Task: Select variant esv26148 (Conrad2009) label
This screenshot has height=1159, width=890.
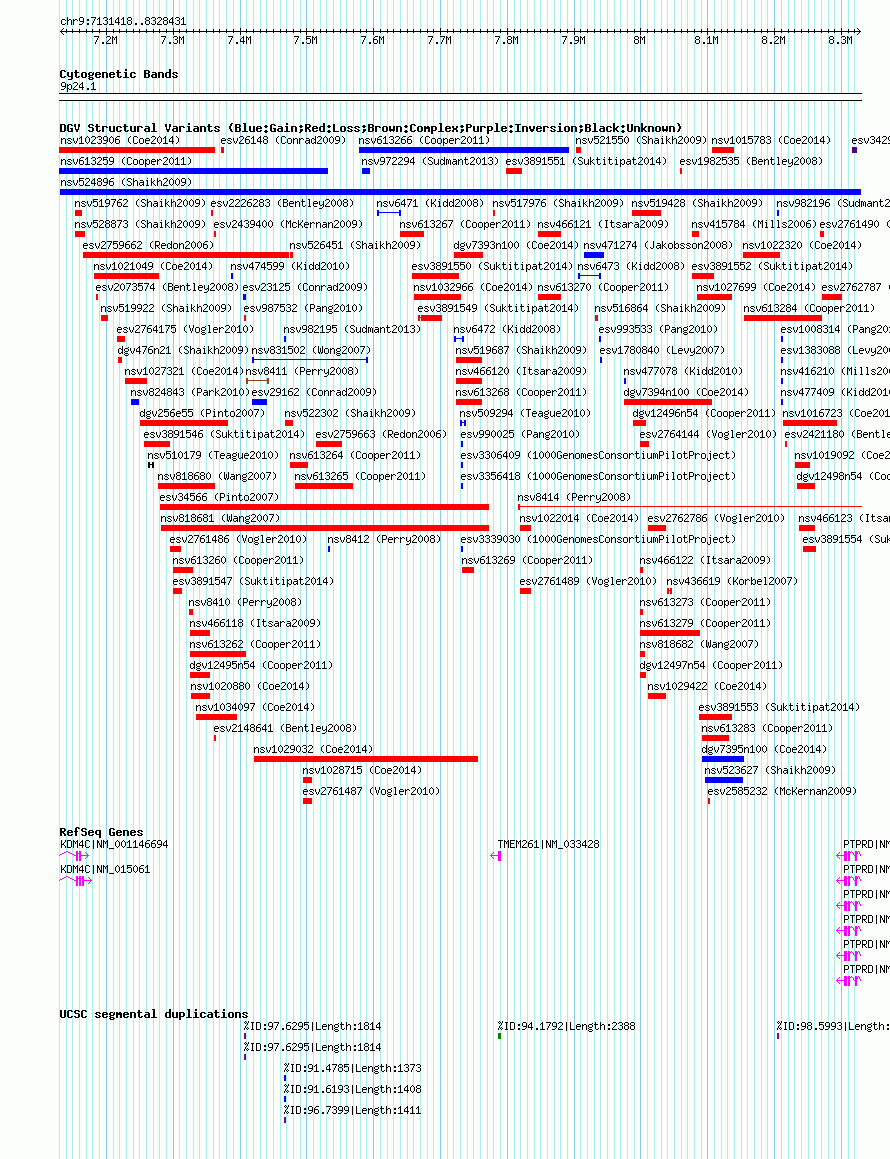Action: pyautogui.click(x=283, y=140)
